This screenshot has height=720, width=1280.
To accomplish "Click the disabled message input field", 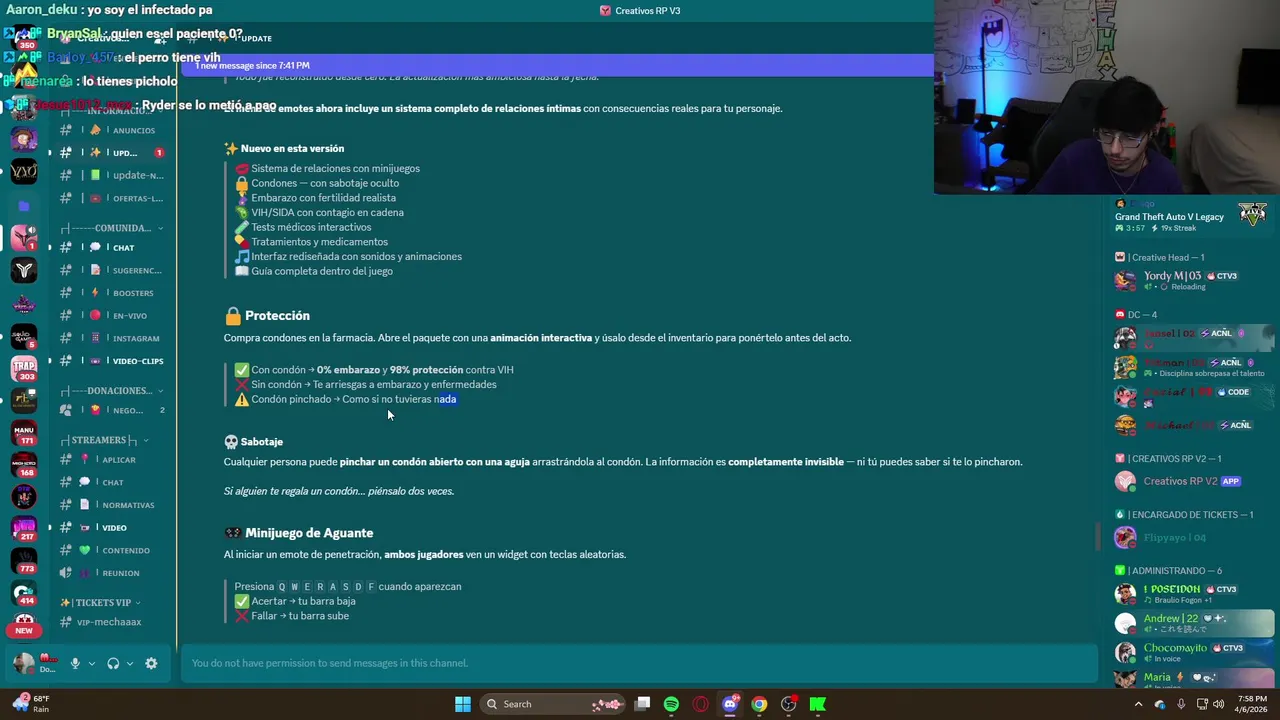I will coord(640,663).
